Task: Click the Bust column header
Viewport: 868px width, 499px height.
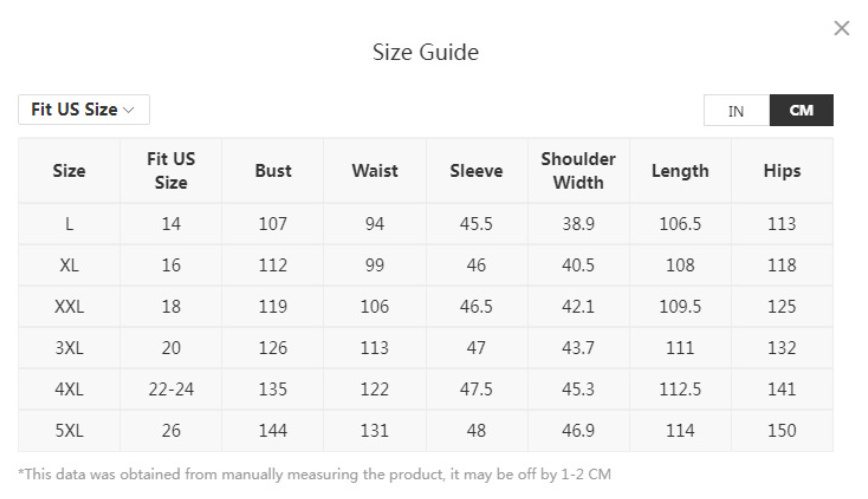Action: click(273, 171)
